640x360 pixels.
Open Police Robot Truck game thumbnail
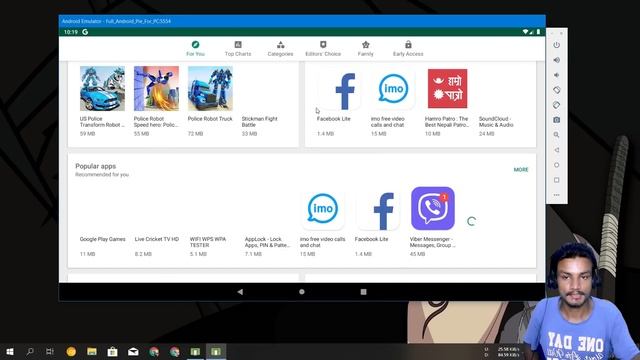tap(210, 89)
